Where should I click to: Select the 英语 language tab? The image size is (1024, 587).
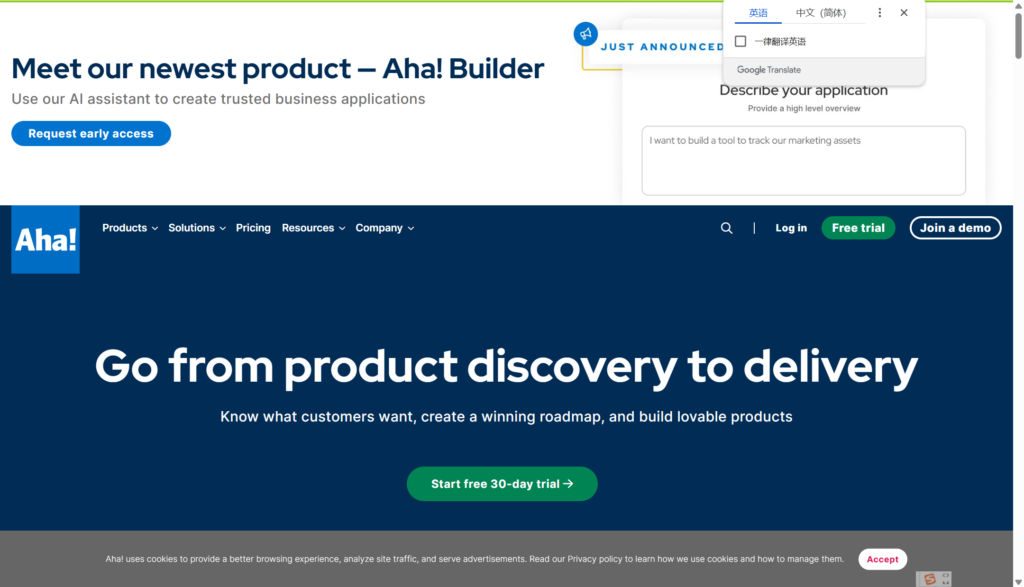tap(758, 13)
